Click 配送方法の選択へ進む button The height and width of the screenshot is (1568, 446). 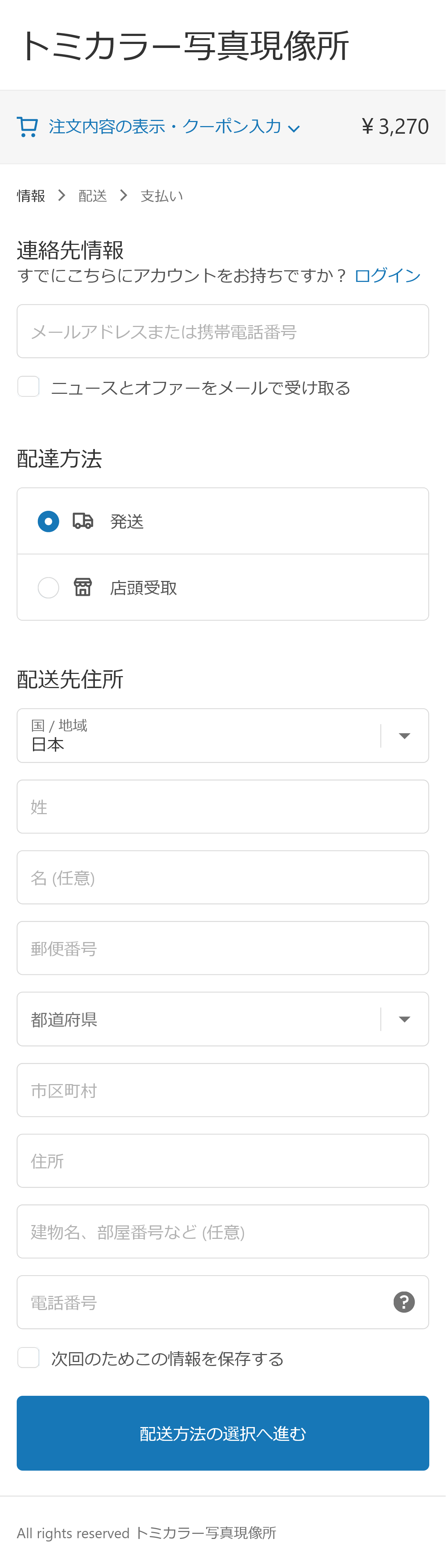[x=223, y=1433]
